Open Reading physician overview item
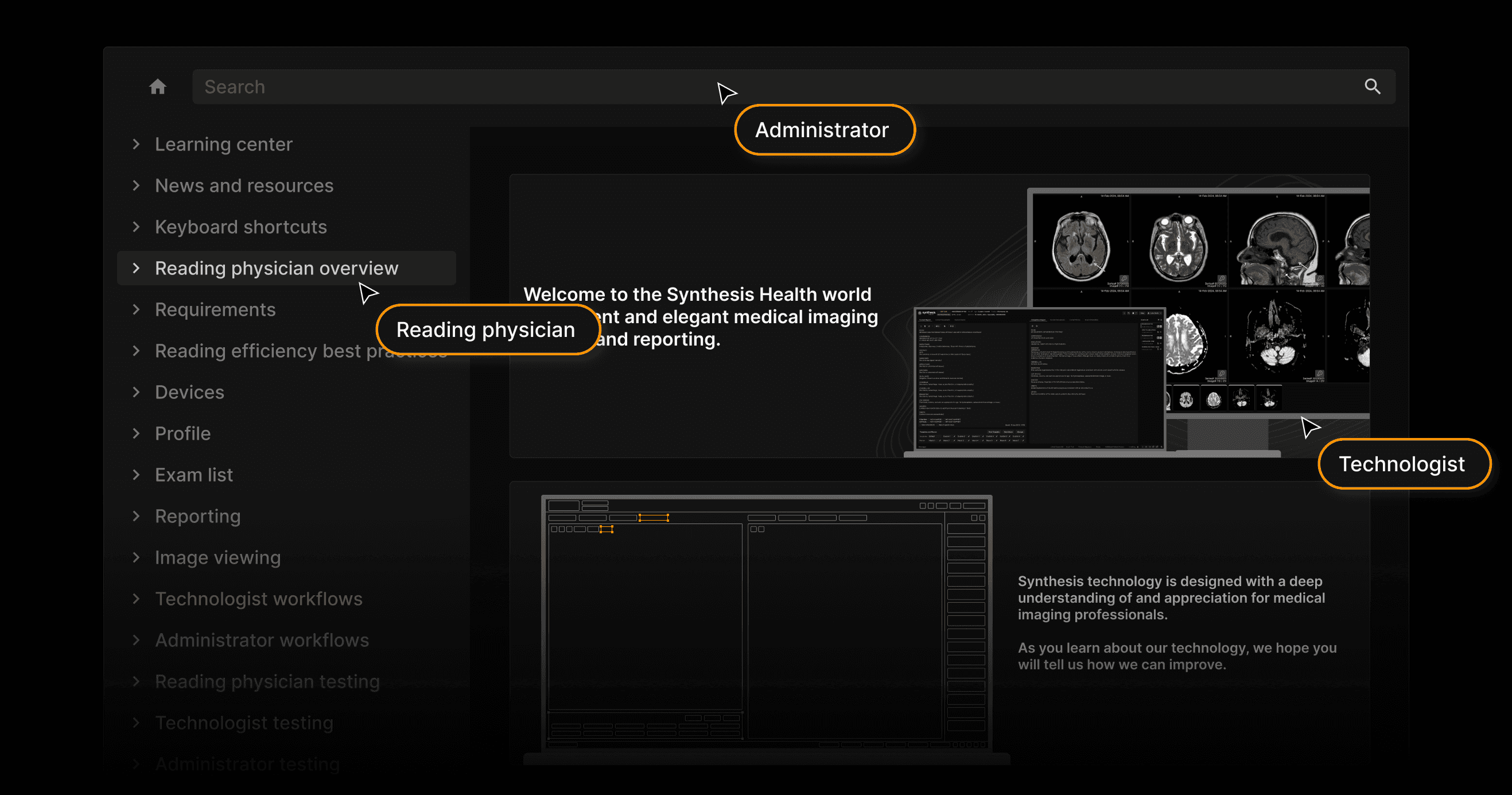This screenshot has width=1512, height=795. pos(276,268)
